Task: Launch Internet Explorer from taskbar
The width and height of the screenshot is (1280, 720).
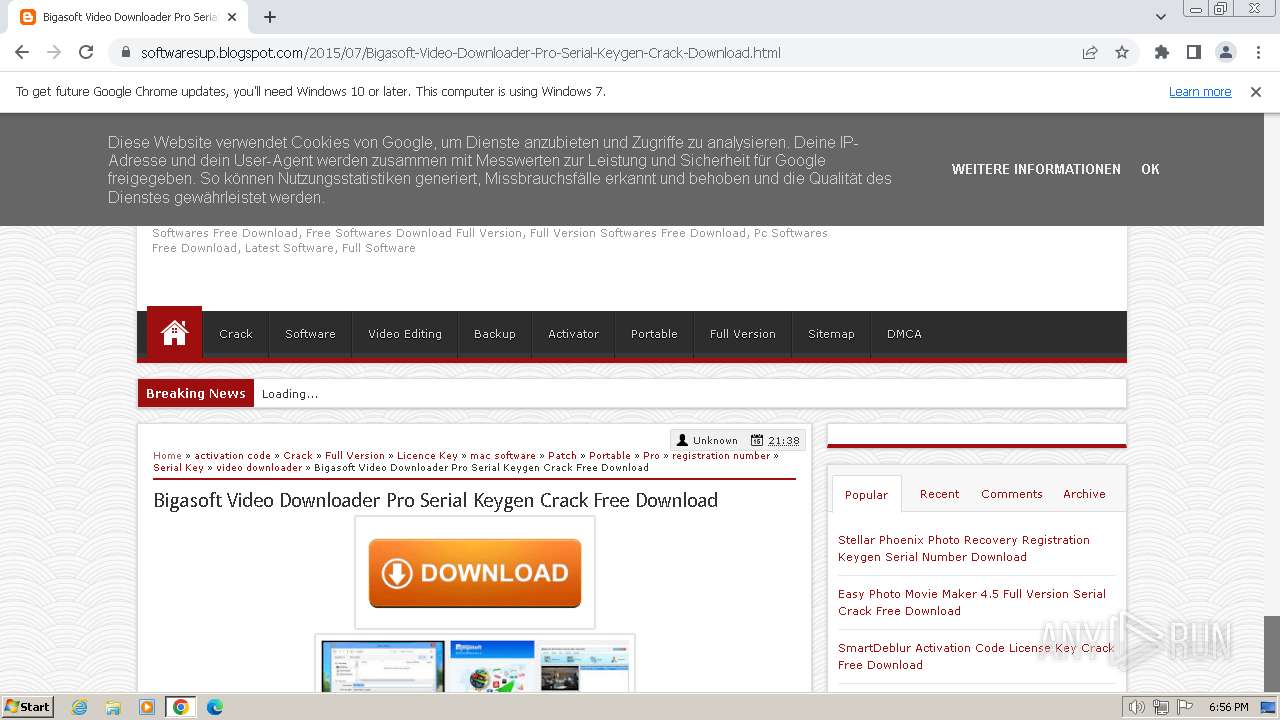Action: pyautogui.click(x=79, y=707)
